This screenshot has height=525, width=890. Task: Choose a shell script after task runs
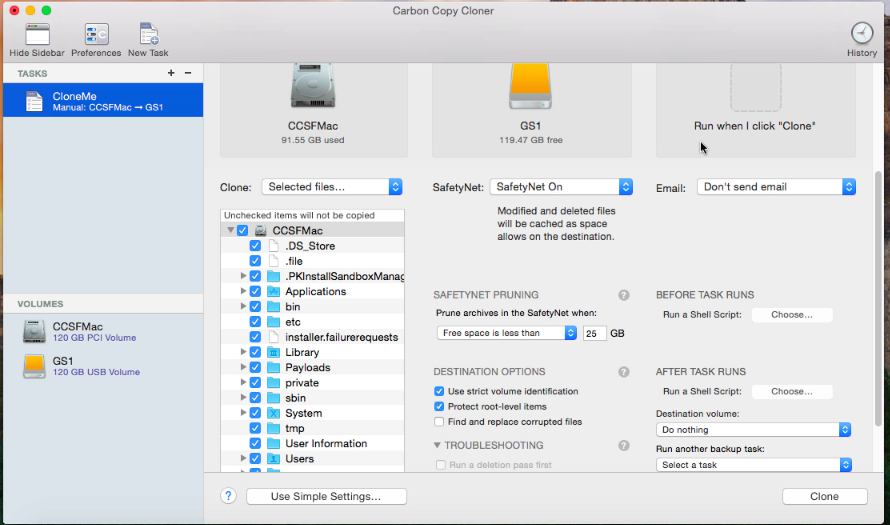click(x=792, y=392)
